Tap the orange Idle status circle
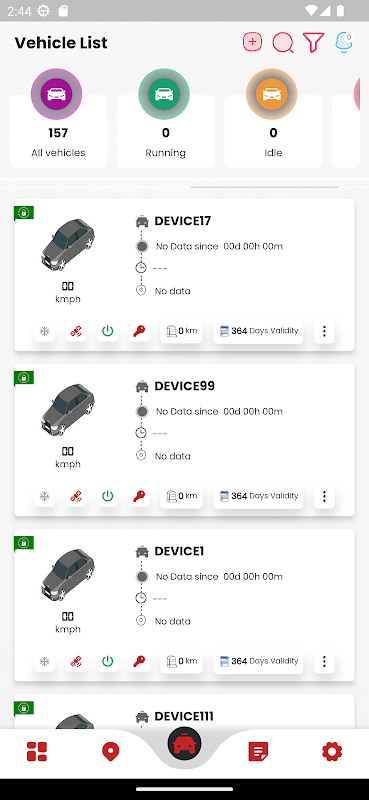This screenshot has width=369, height=800. click(x=272, y=94)
